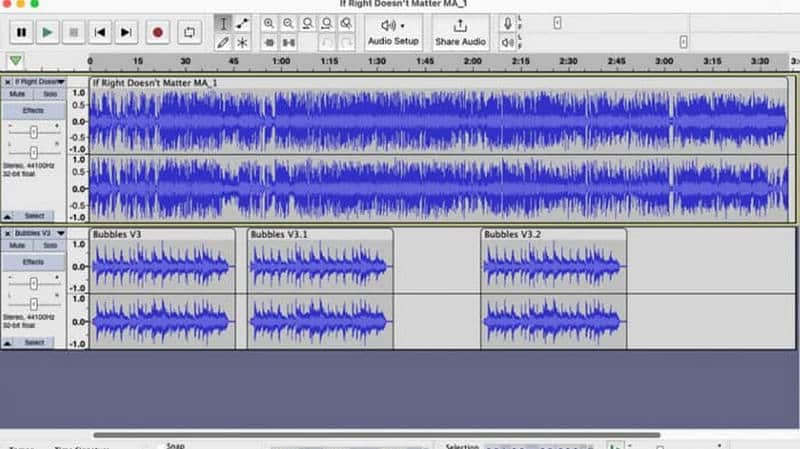Screen dimensions: 800x449
Task: Trim audio outside the selection
Action: click(x=269, y=43)
